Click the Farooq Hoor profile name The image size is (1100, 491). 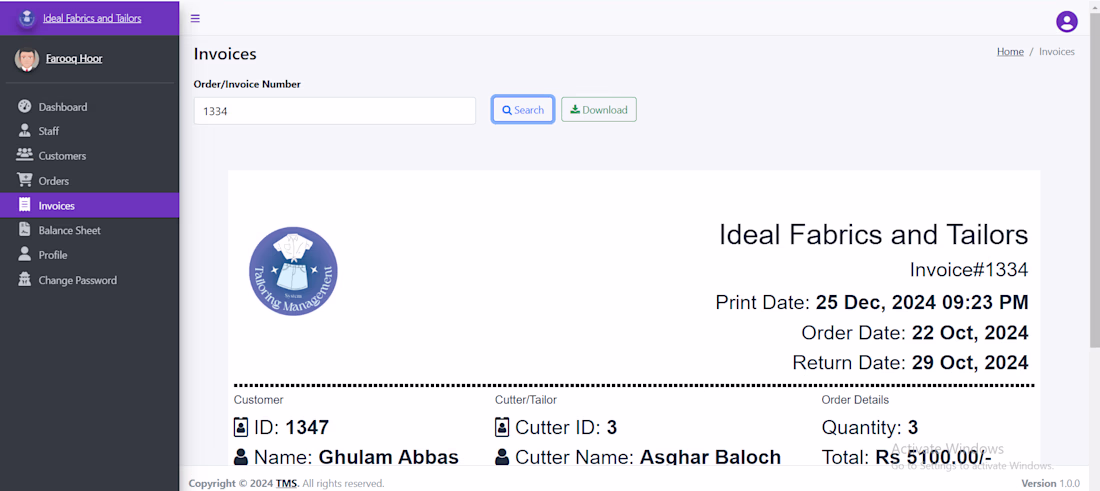coord(74,59)
